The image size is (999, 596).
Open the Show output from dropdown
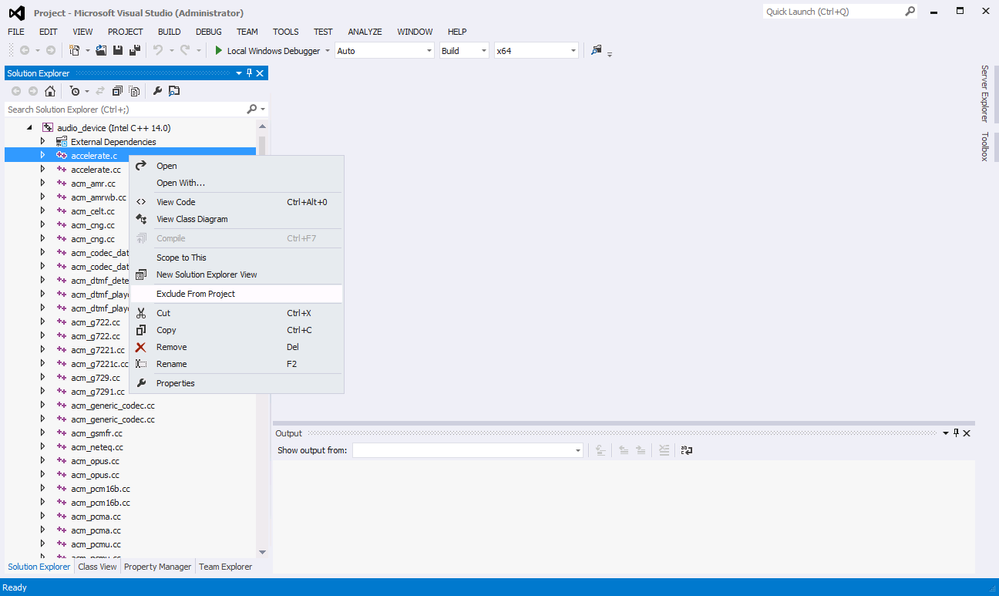pyautogui.click(x=468, y=450)
